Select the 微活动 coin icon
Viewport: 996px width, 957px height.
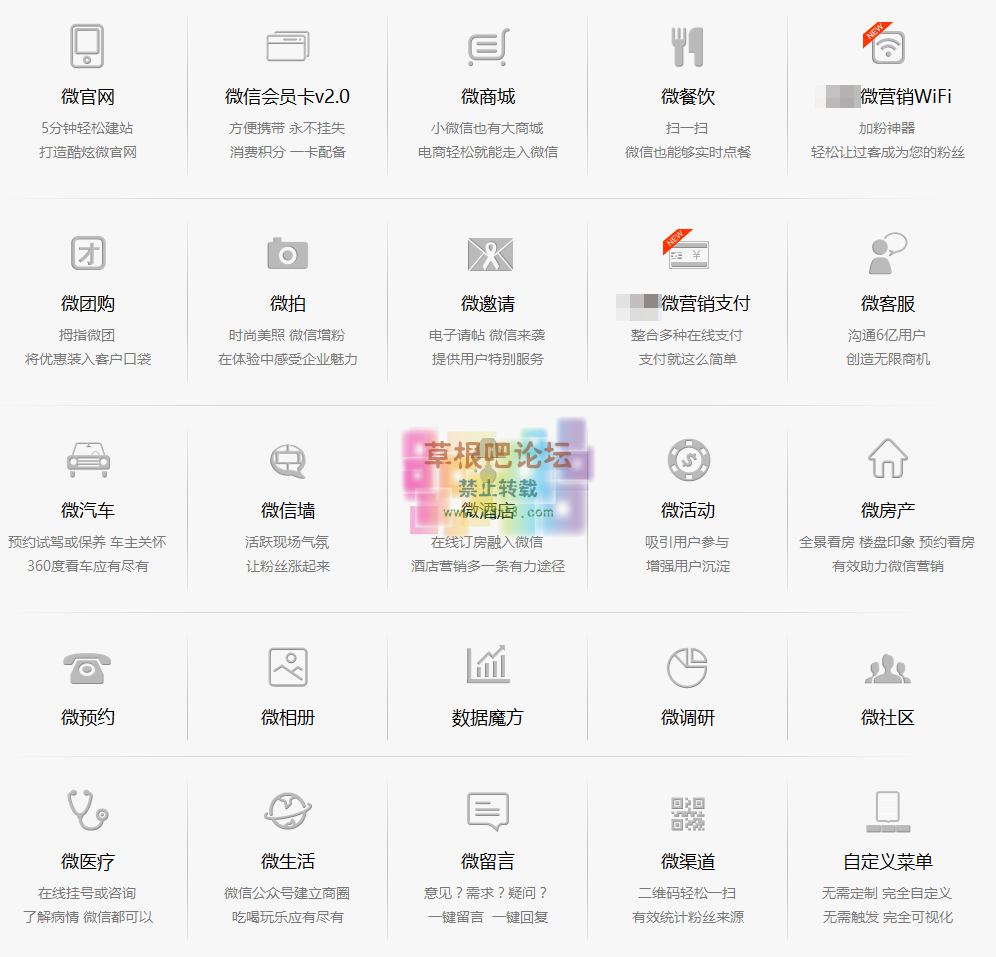point(687,461)
